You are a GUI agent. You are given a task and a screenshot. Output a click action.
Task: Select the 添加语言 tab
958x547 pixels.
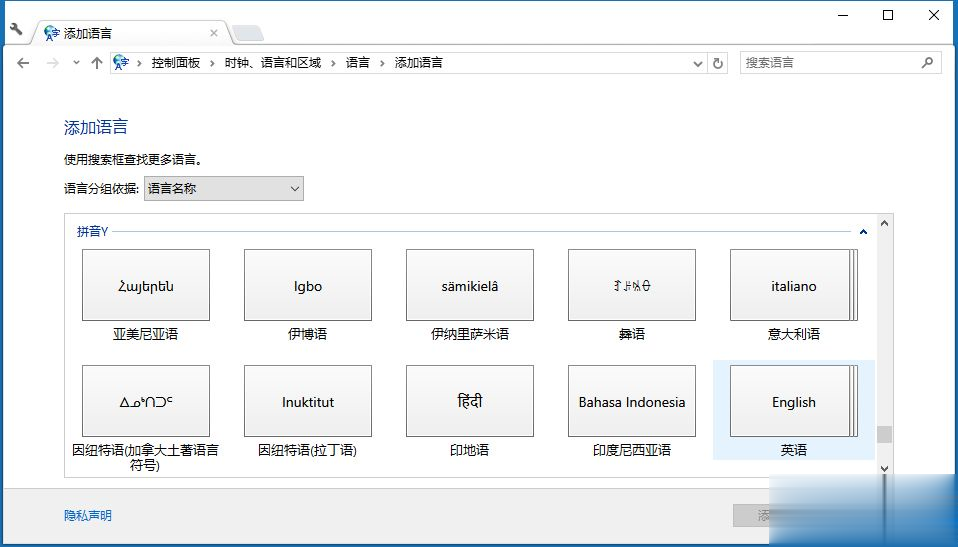[129, 33]
